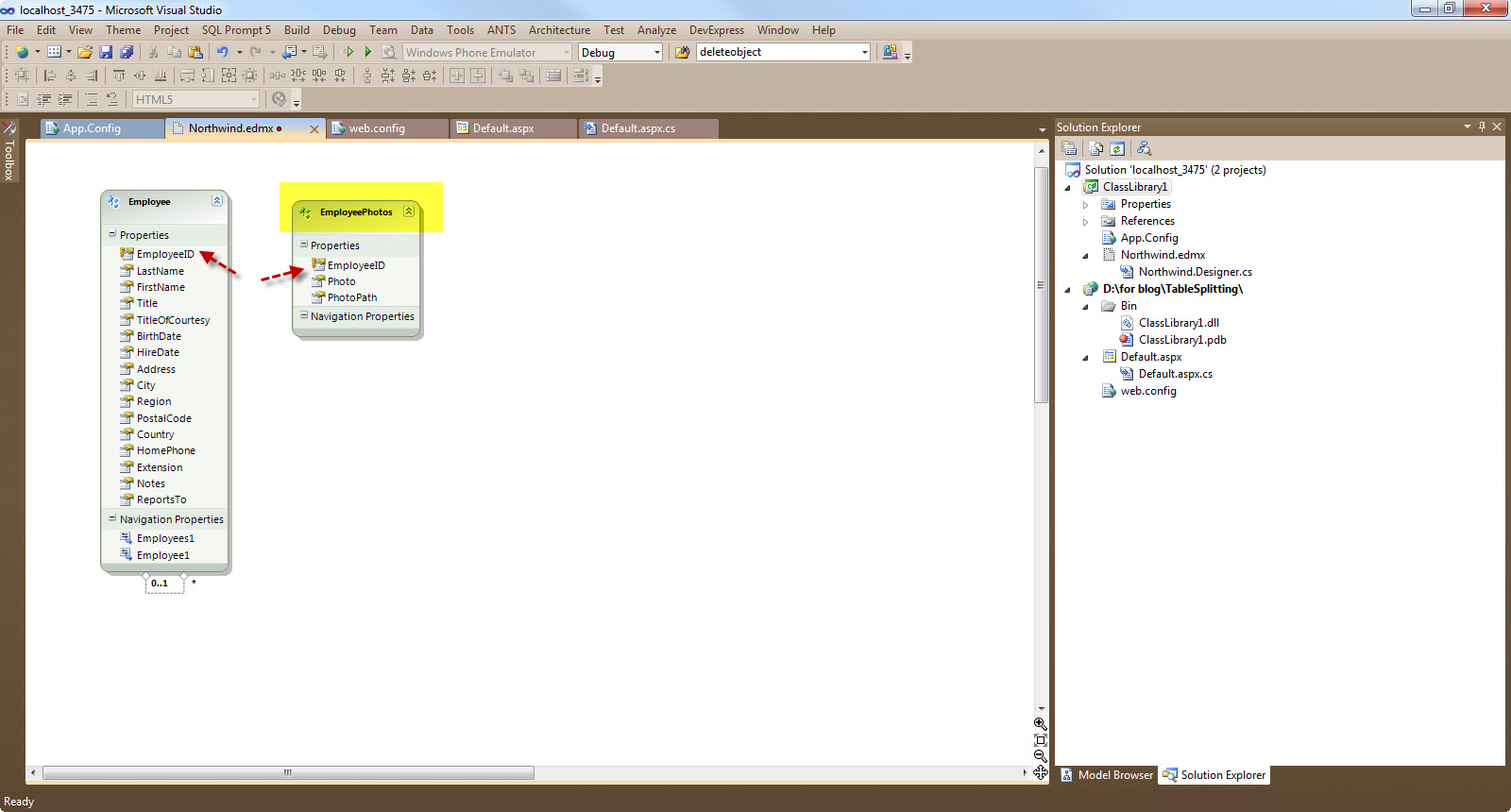Open the Toolbox side panel
This screenshot has height=812, width=1511.
(9, 153)
